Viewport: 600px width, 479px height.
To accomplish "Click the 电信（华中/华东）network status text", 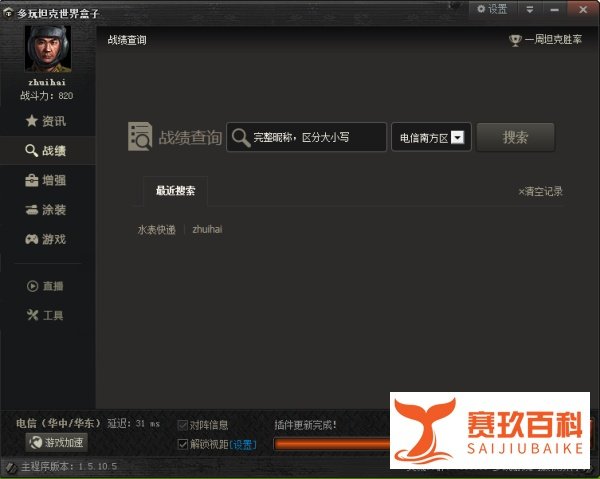I will coord(59,423).
